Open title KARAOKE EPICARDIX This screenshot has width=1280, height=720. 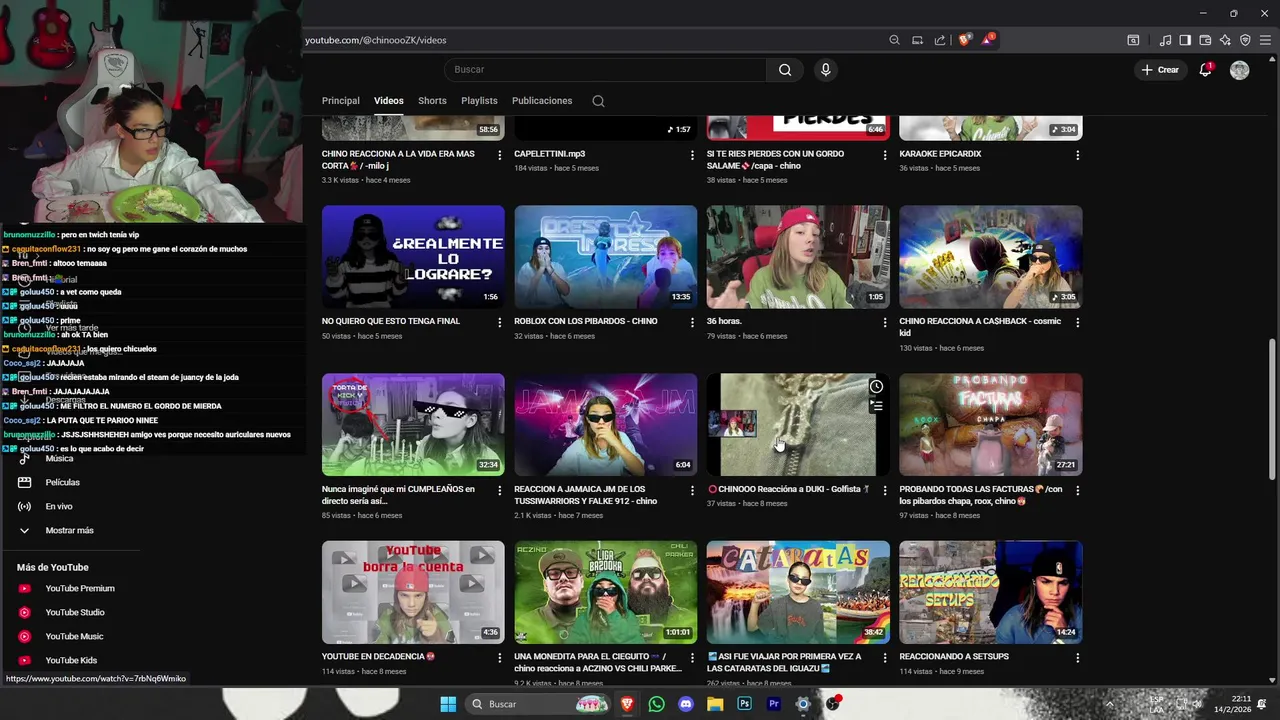[940, 154]
